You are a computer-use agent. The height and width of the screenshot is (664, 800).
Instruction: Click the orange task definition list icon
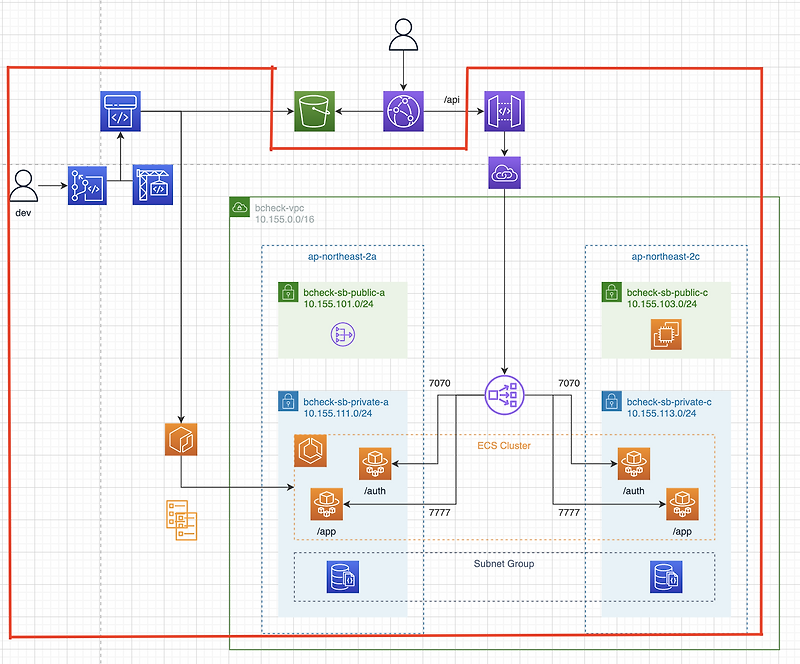tap(180, 522)
